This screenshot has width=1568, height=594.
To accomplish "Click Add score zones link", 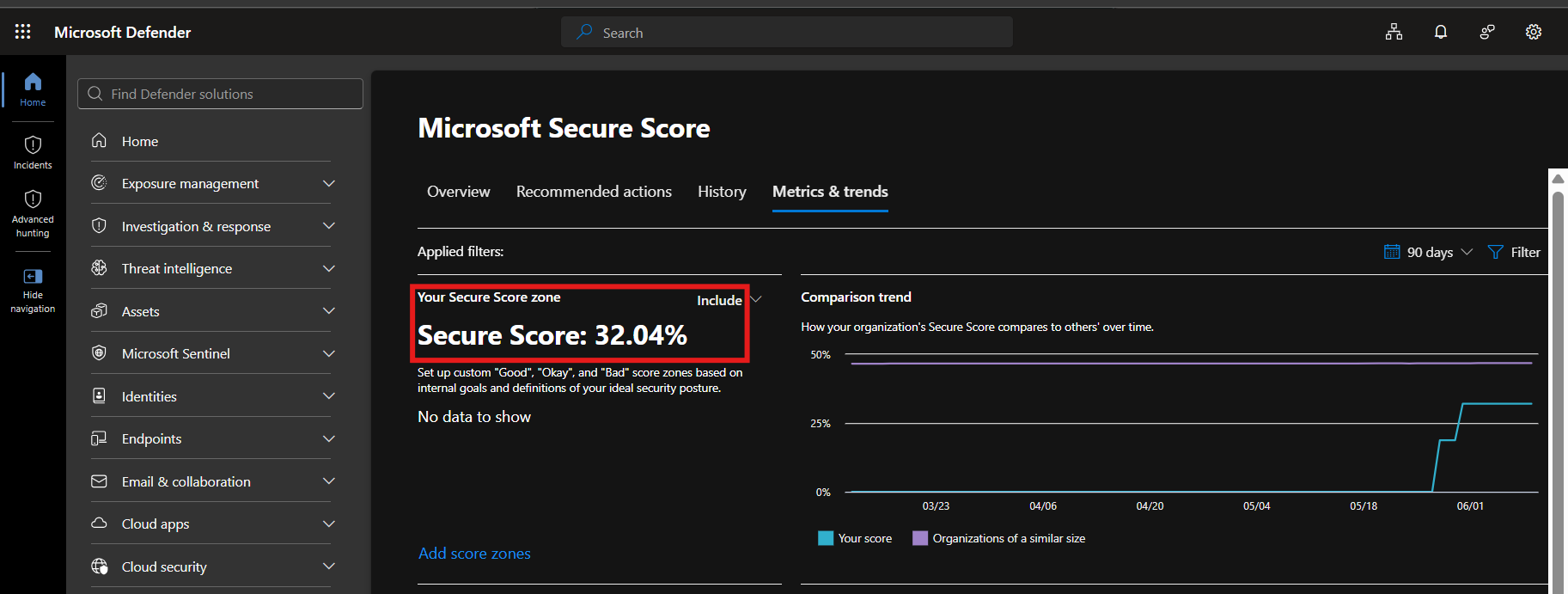I will (x=474, y=554).
